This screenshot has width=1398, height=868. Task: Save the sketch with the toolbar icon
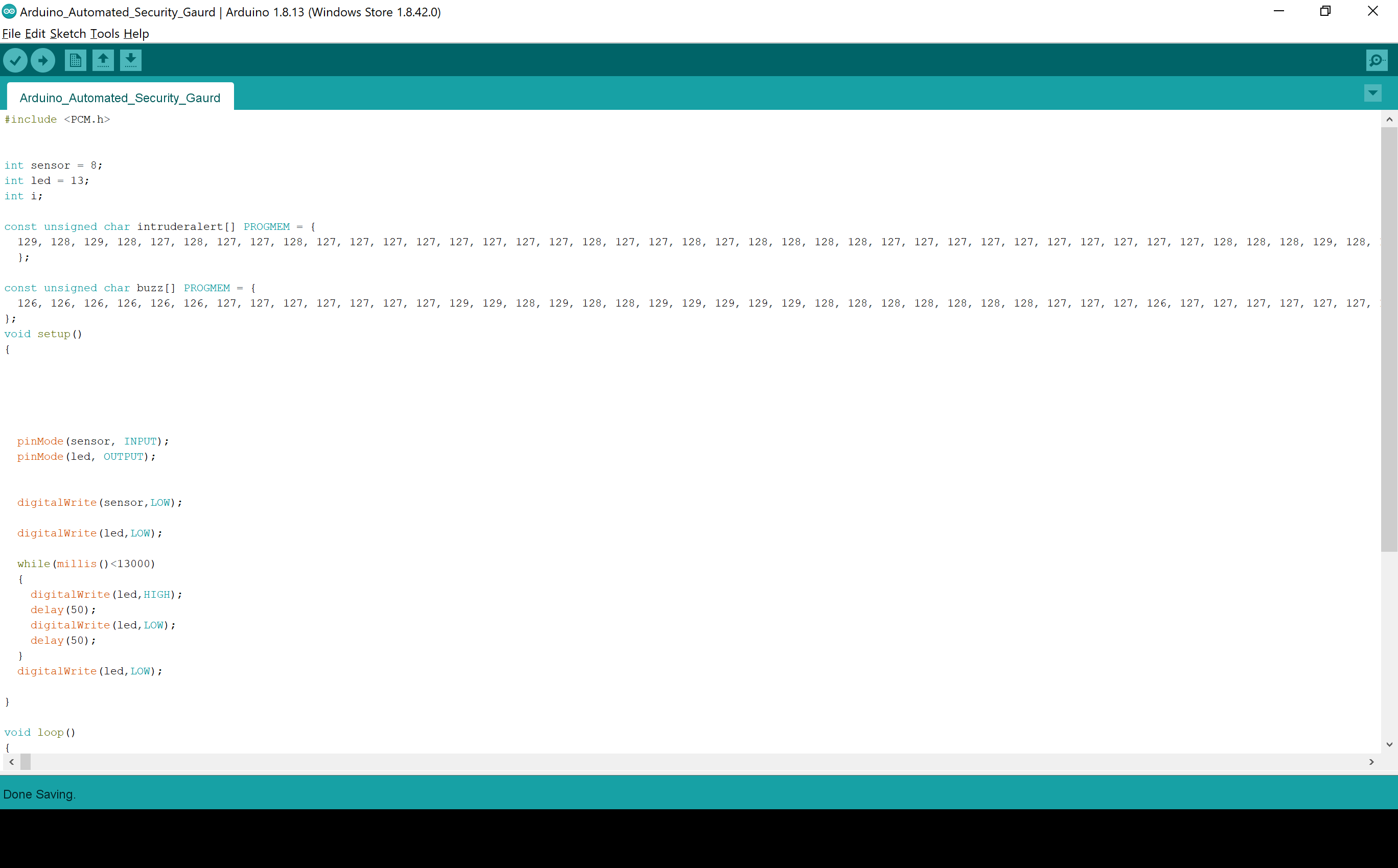coord(131,60)
